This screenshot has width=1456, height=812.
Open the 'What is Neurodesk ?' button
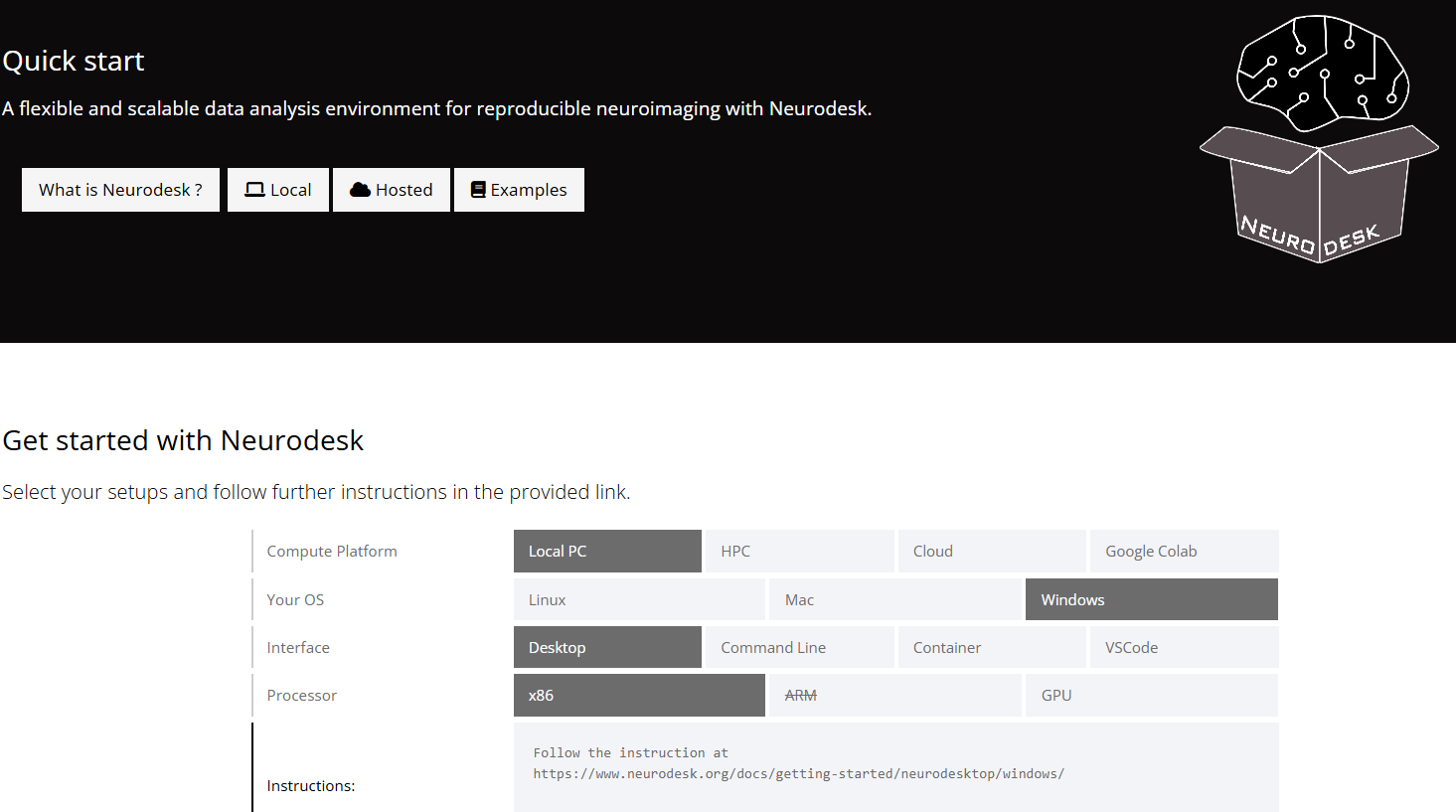click(x=120, y=190)
